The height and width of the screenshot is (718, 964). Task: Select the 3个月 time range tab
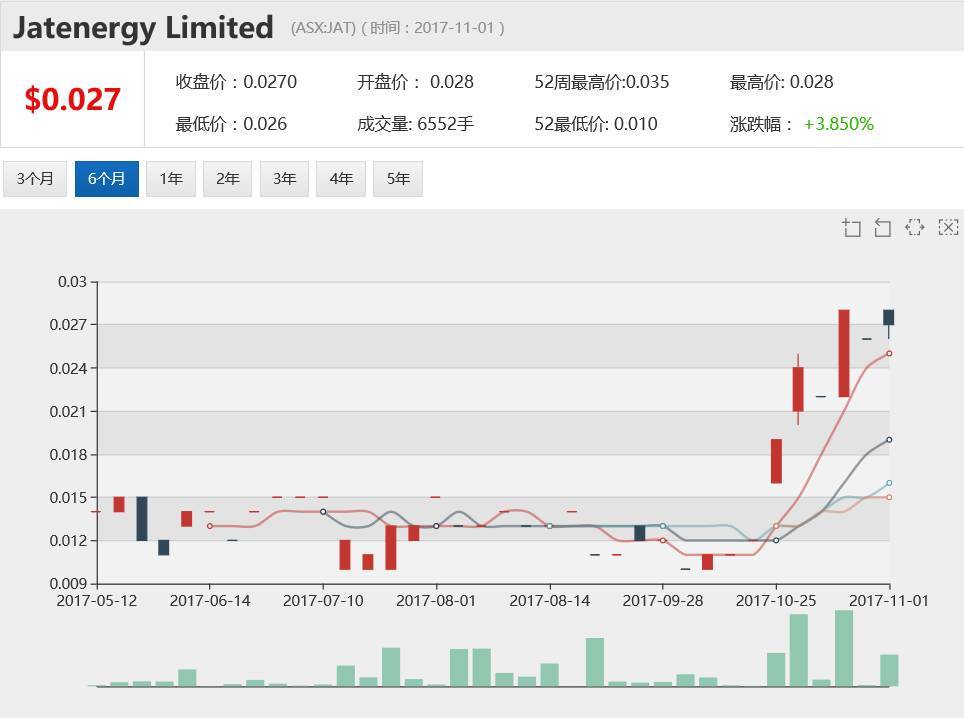(x=35, y=179)
